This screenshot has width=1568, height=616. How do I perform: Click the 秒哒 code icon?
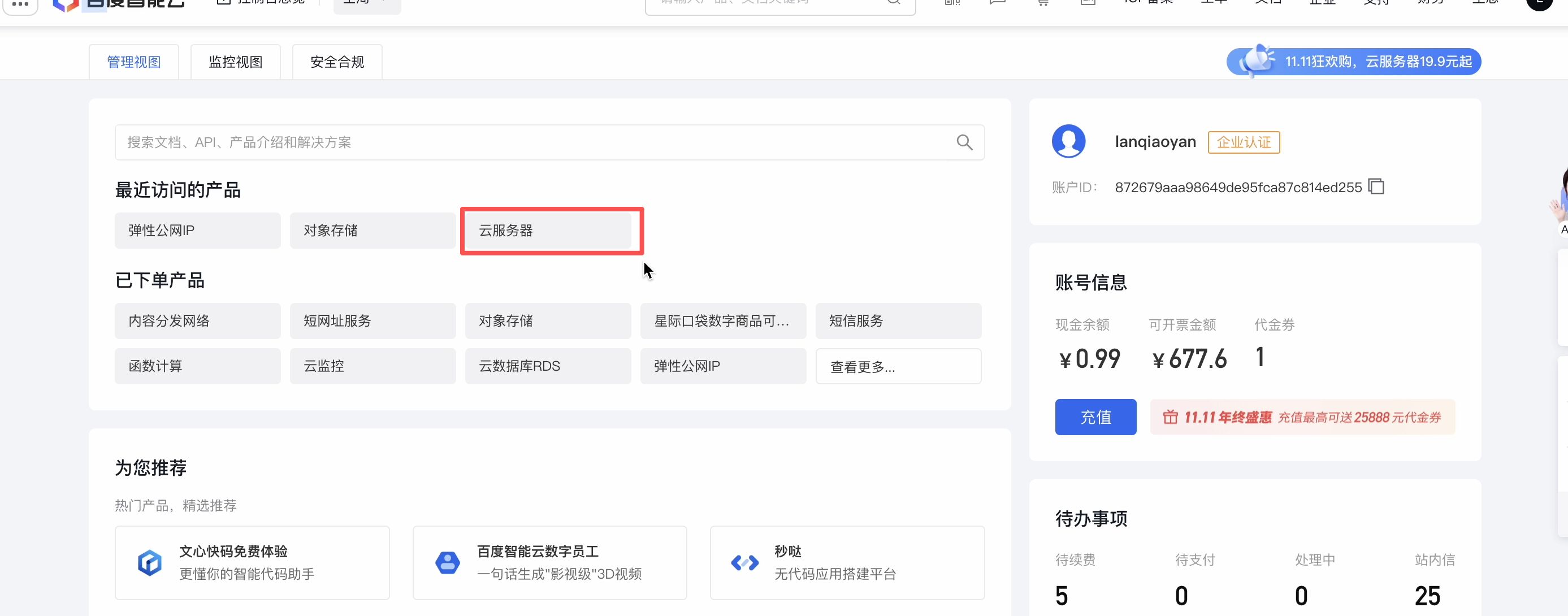[744, 562]
